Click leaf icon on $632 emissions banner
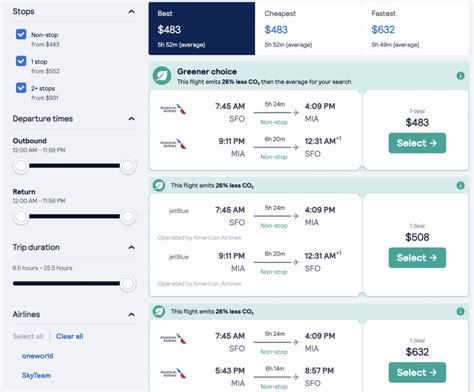This screenshot has width=474, height=392. (x=159, y=311)
